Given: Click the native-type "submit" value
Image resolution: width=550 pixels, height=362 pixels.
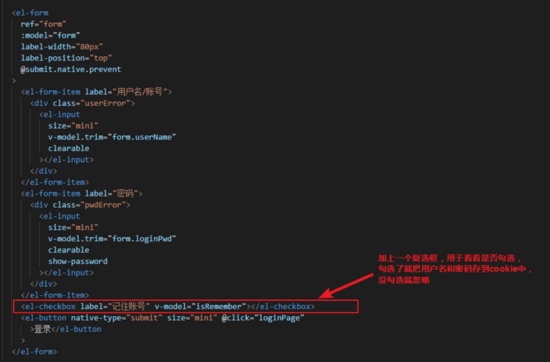Looking at the screenshot, I should pos(144,318).
